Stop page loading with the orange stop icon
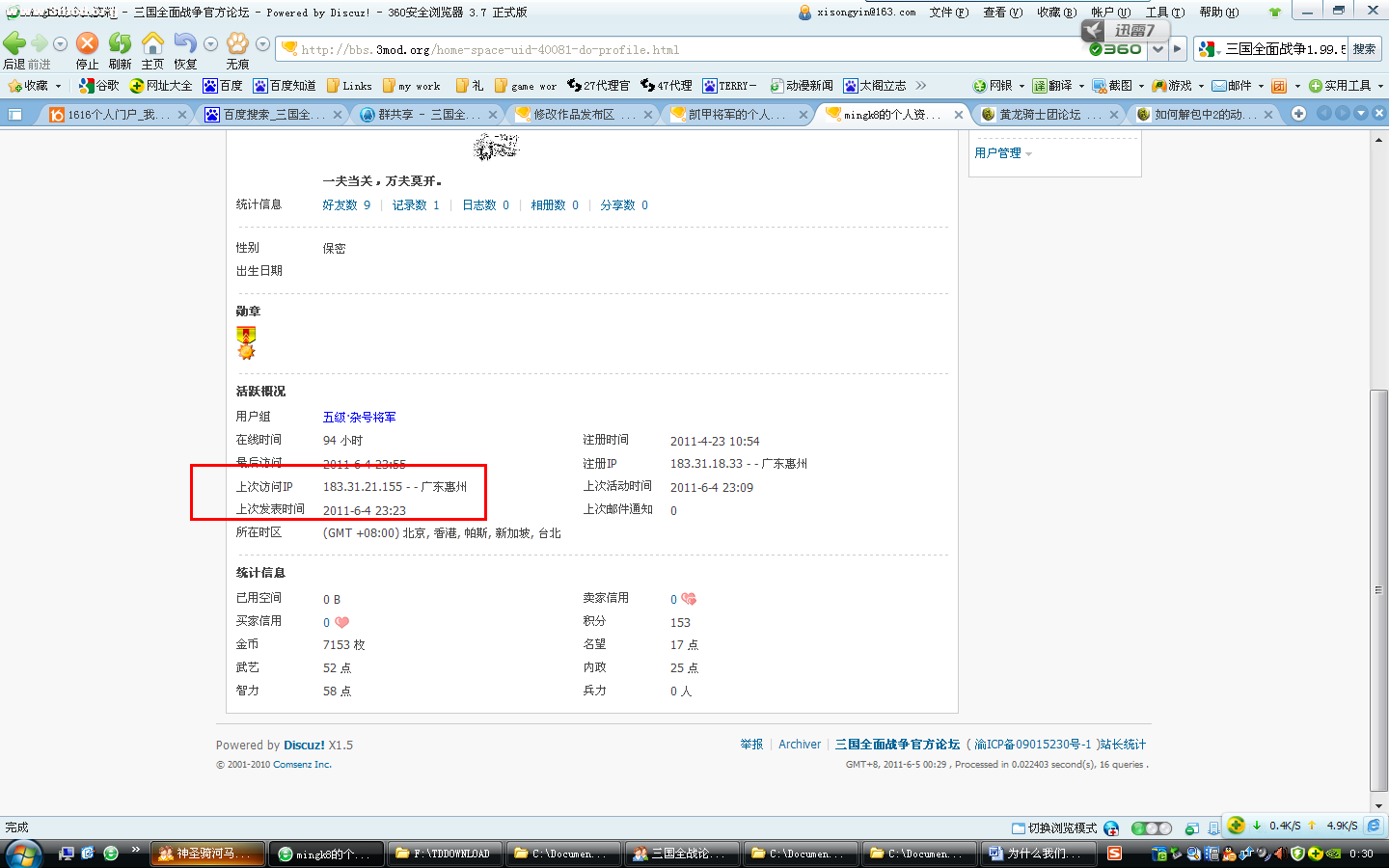The width and height of the screenshot is (1389, 868). pyautogui.click(x=87, y=43)
